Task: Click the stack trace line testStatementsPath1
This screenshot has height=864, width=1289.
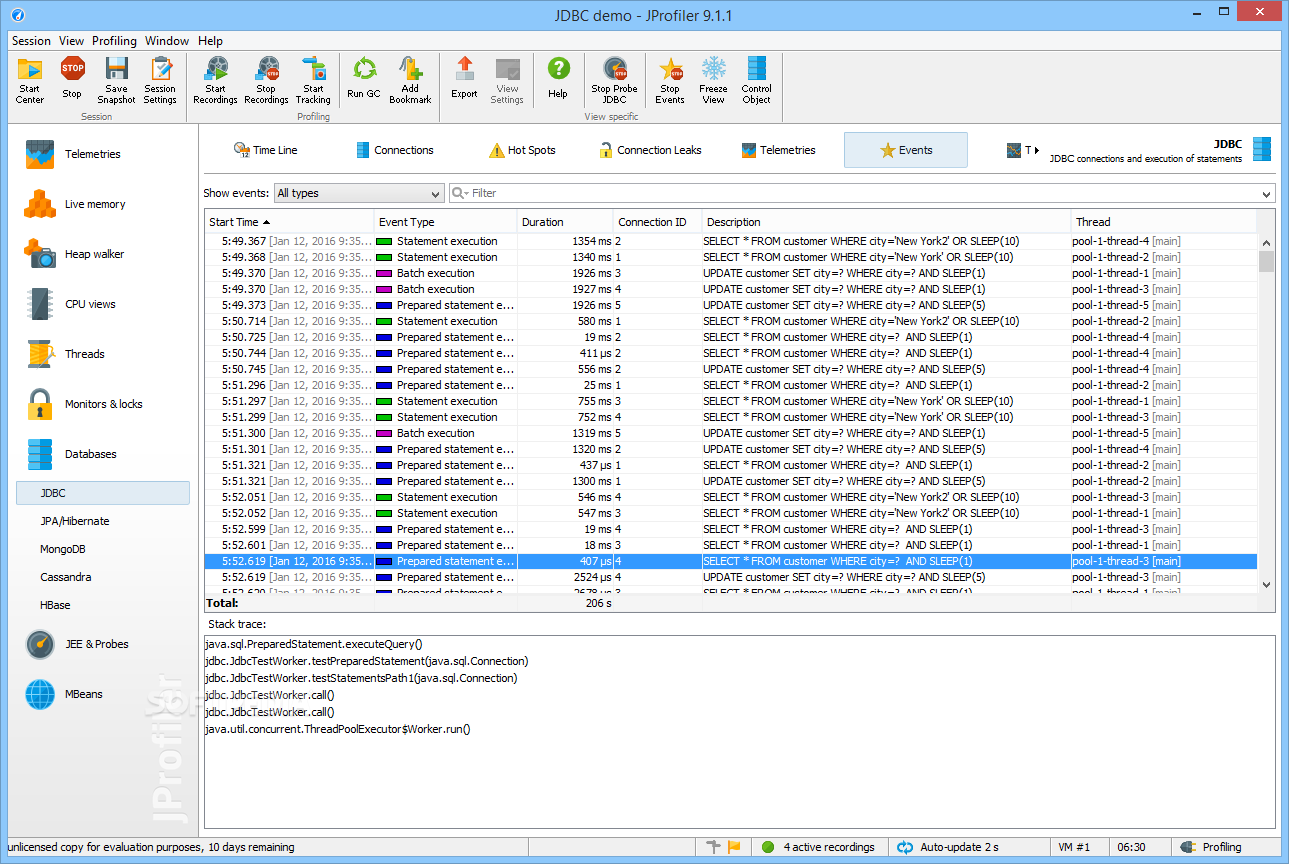Action: pos(361,678)
